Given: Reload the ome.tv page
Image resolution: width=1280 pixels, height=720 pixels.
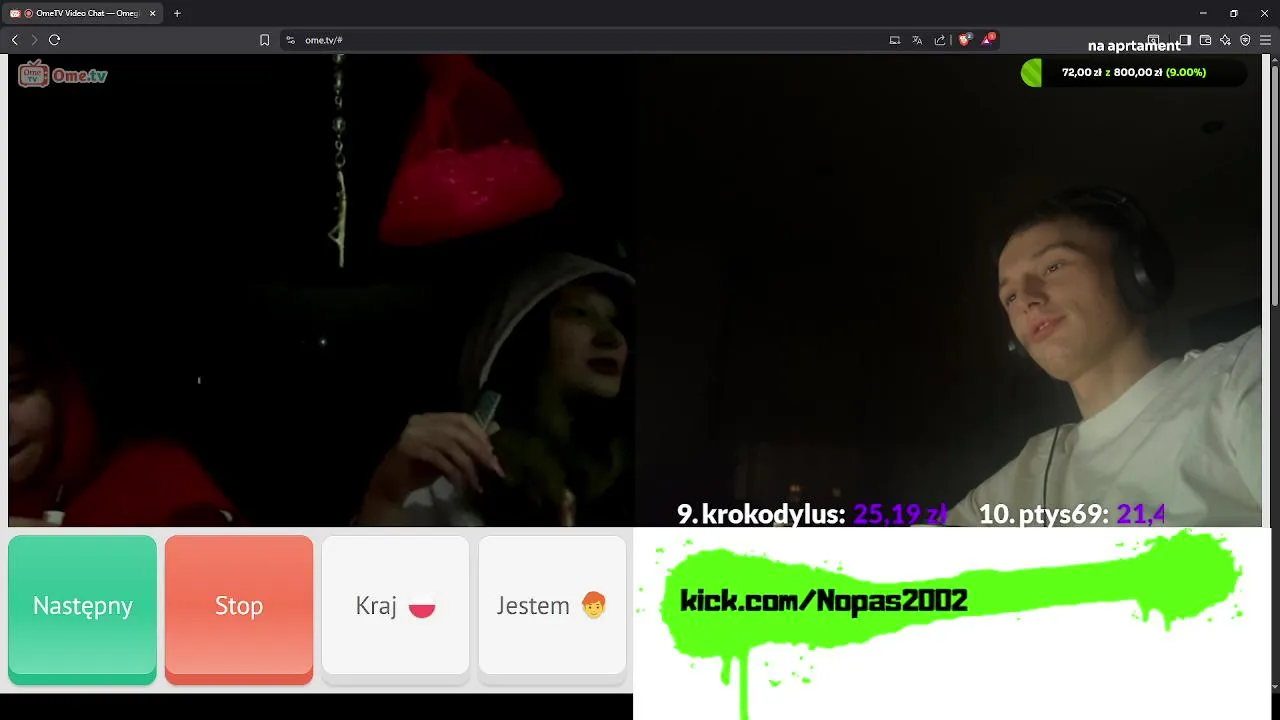Looking at the screenshot, I should click(54, 40).
